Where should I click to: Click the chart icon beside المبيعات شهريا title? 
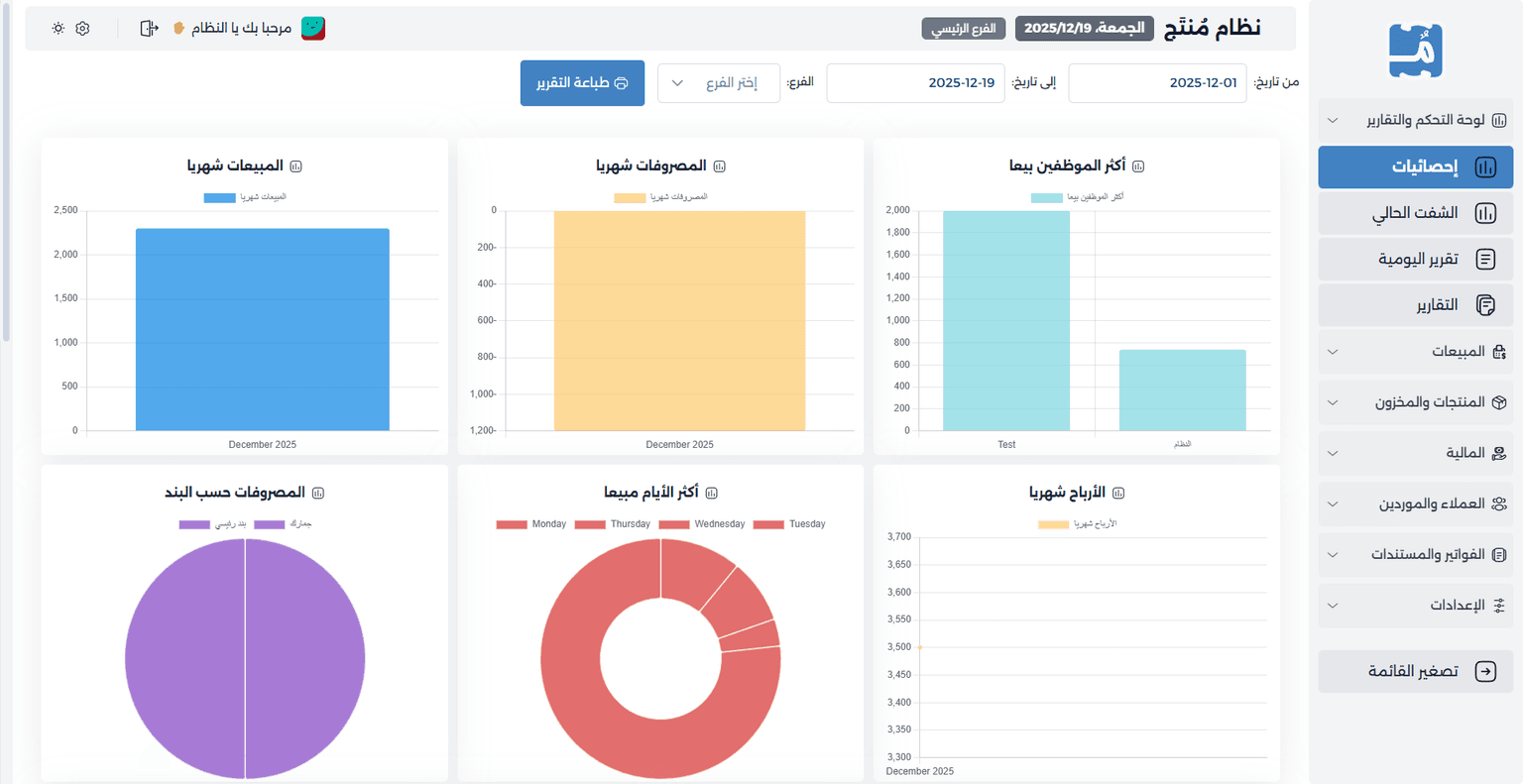click(x=295, y=167)
